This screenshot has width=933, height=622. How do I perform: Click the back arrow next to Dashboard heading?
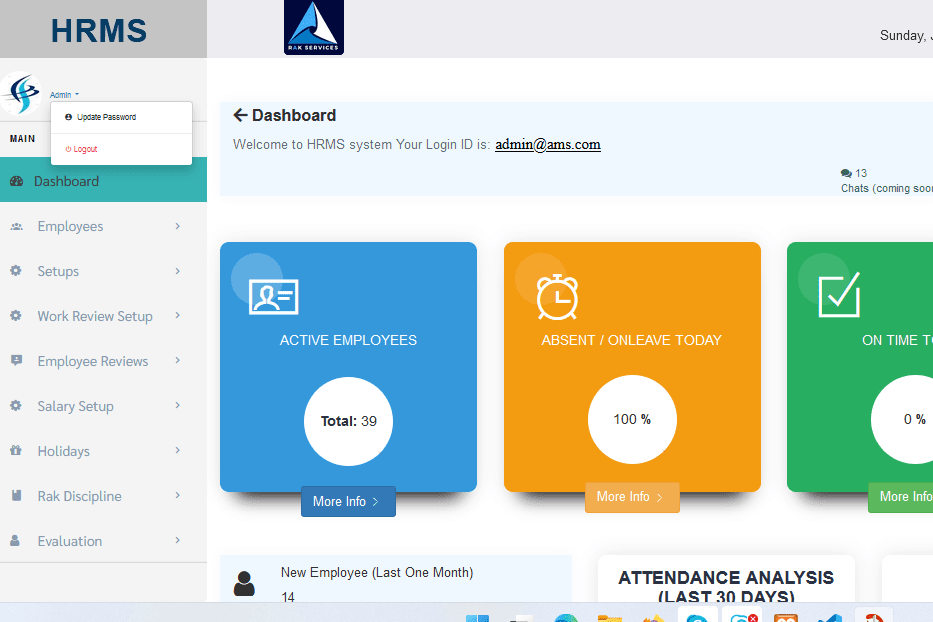pos(240,115)
